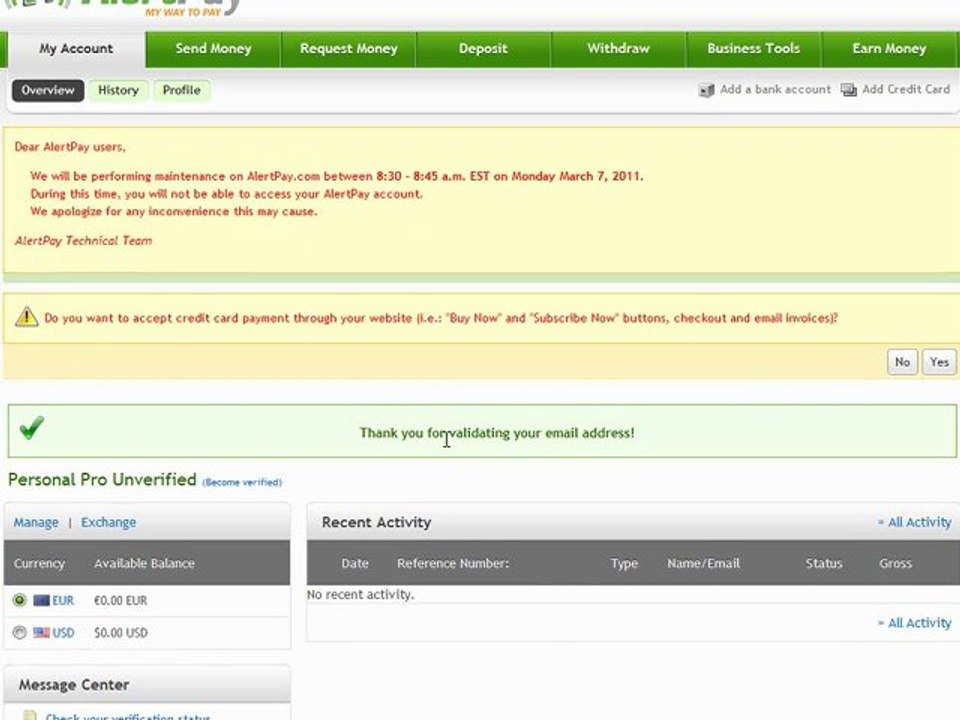
Task: Go to the Send Money tab
Action: pyautogui.click(x=213, y=48)
